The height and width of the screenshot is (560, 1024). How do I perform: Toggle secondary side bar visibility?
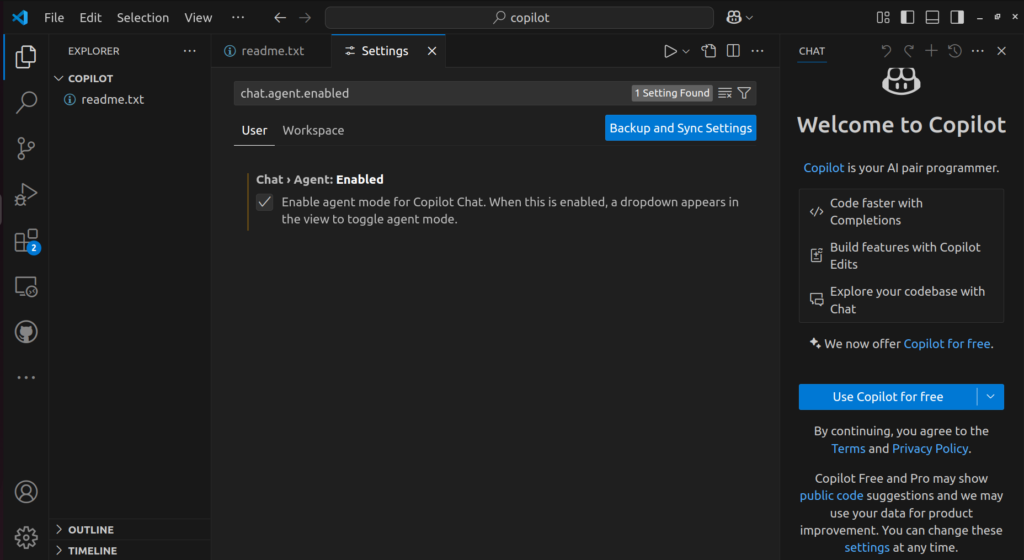957,18
